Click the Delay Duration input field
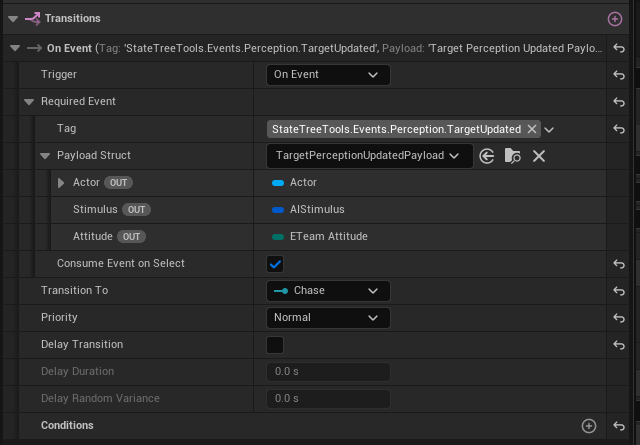Viewport: 640px width, 445px height. 328,372
